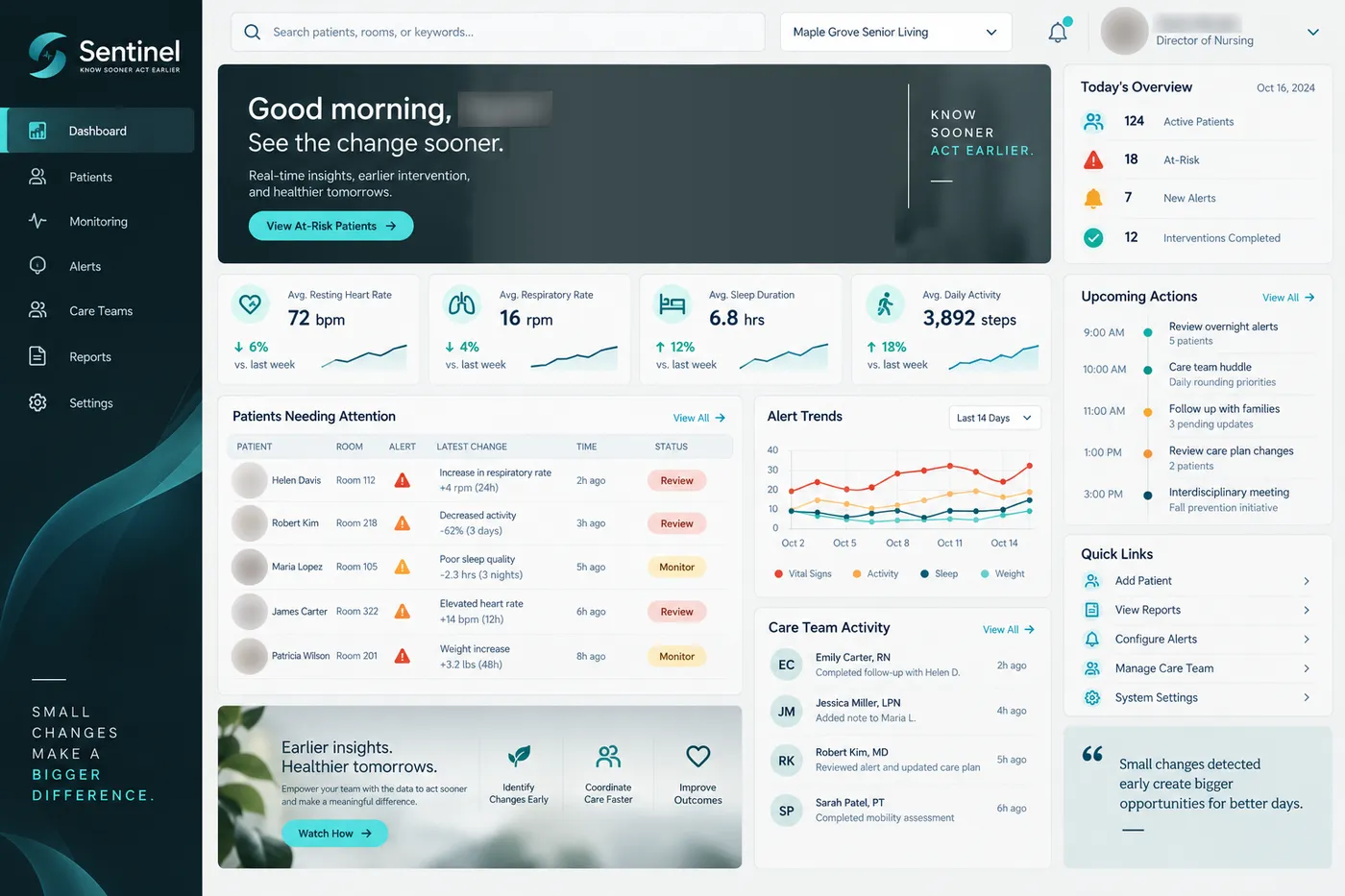Click in the search patients field
Screen dimensions: 1345x896
click(x=498, y=33)
